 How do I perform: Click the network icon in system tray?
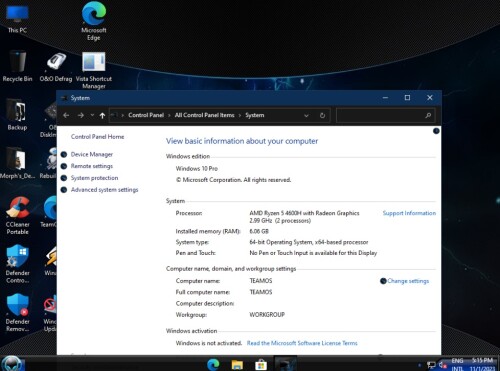tap(431, 365)
